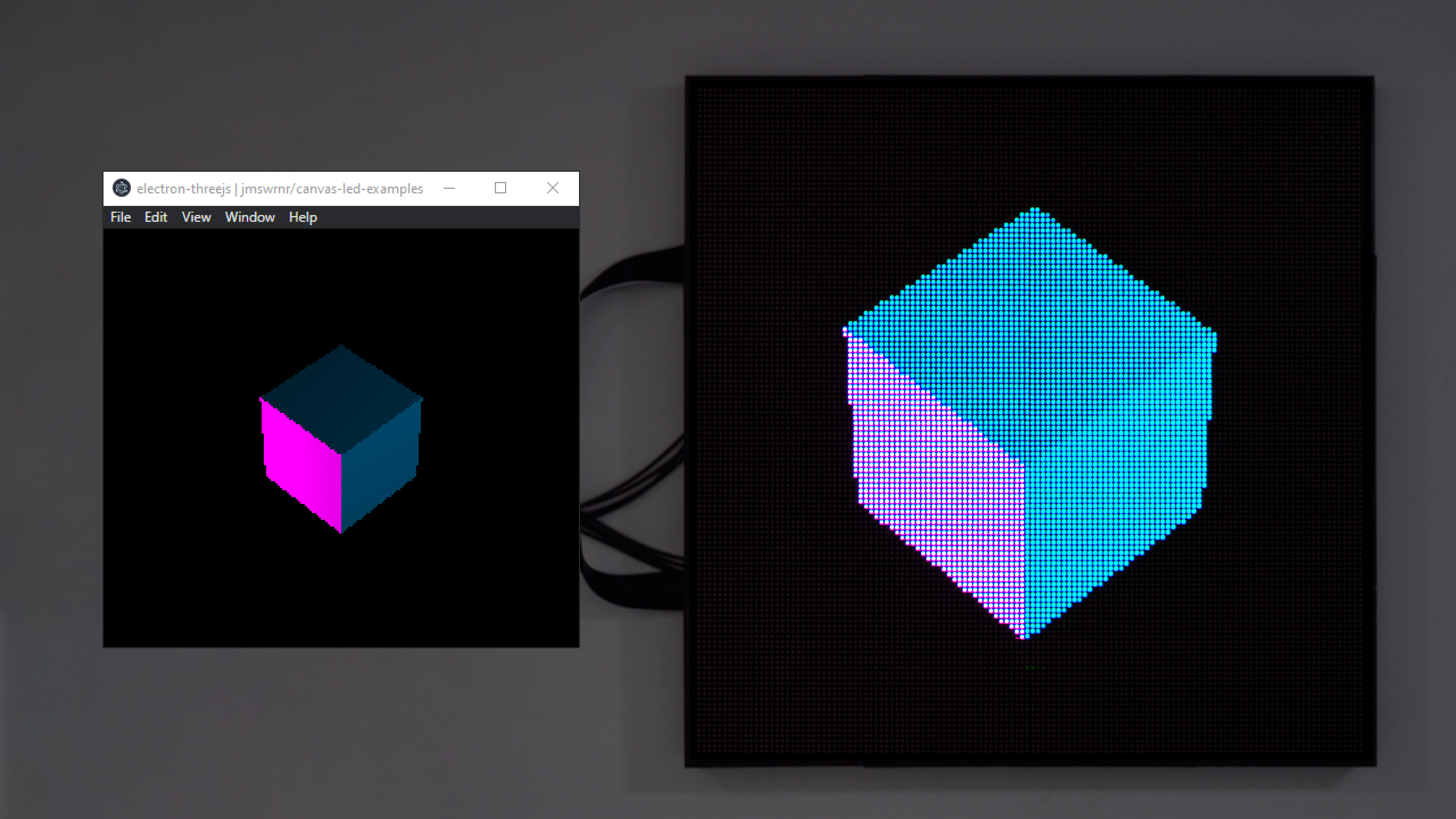The image size is (1456, 819).
Task: Open the View menu
Action: 196,218
